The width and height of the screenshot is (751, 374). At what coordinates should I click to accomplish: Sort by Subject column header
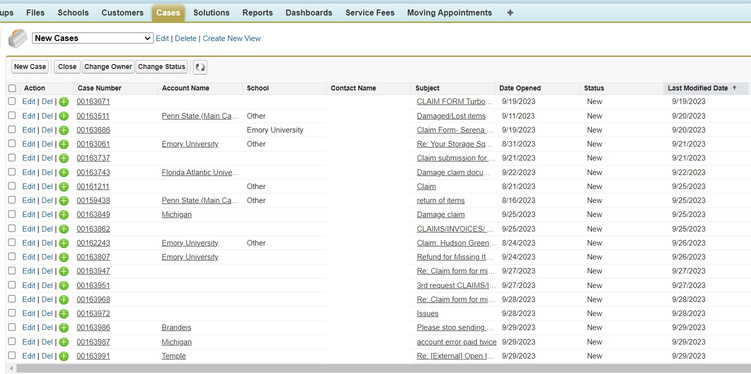pyautogui.click(x=427, y=88)
